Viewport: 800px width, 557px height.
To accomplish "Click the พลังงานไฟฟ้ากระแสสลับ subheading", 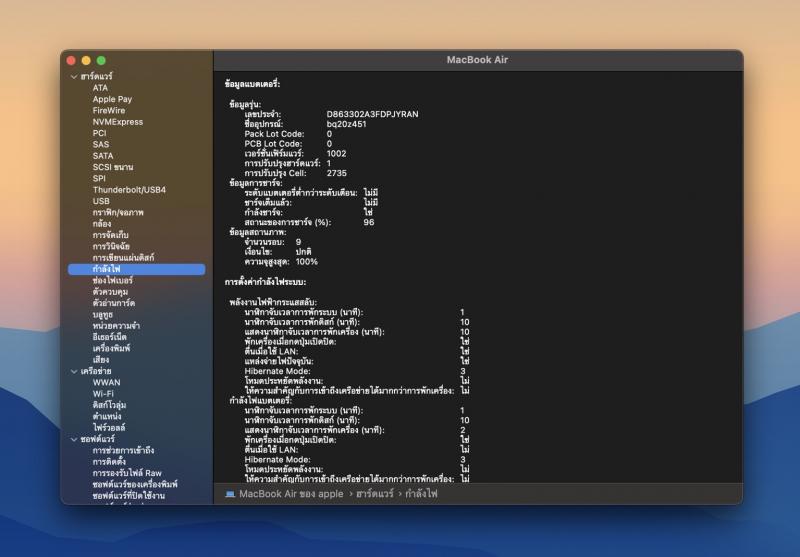I will point(273,302).
